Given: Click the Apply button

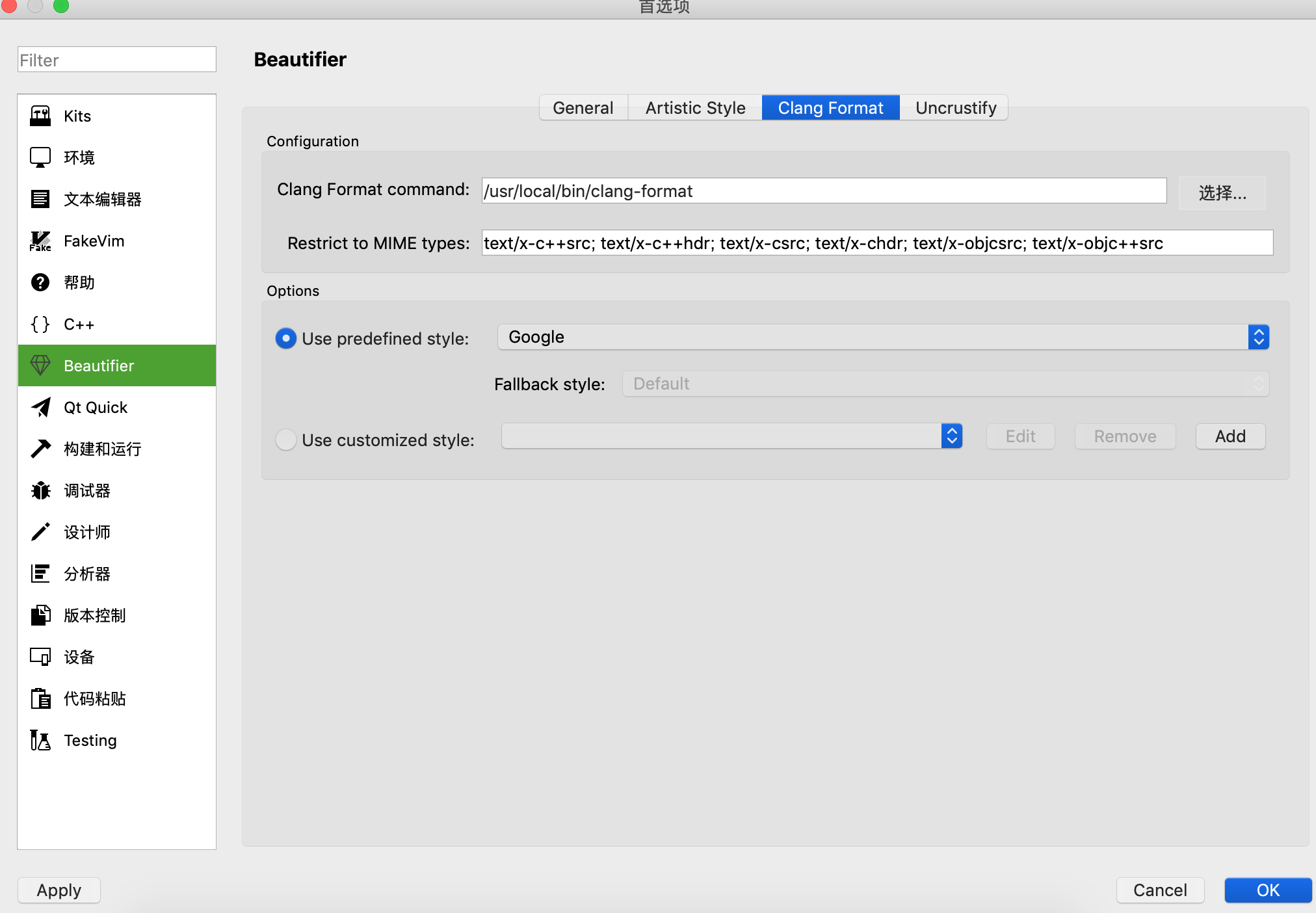Looking at the screenshot, I should pos(59,890).
